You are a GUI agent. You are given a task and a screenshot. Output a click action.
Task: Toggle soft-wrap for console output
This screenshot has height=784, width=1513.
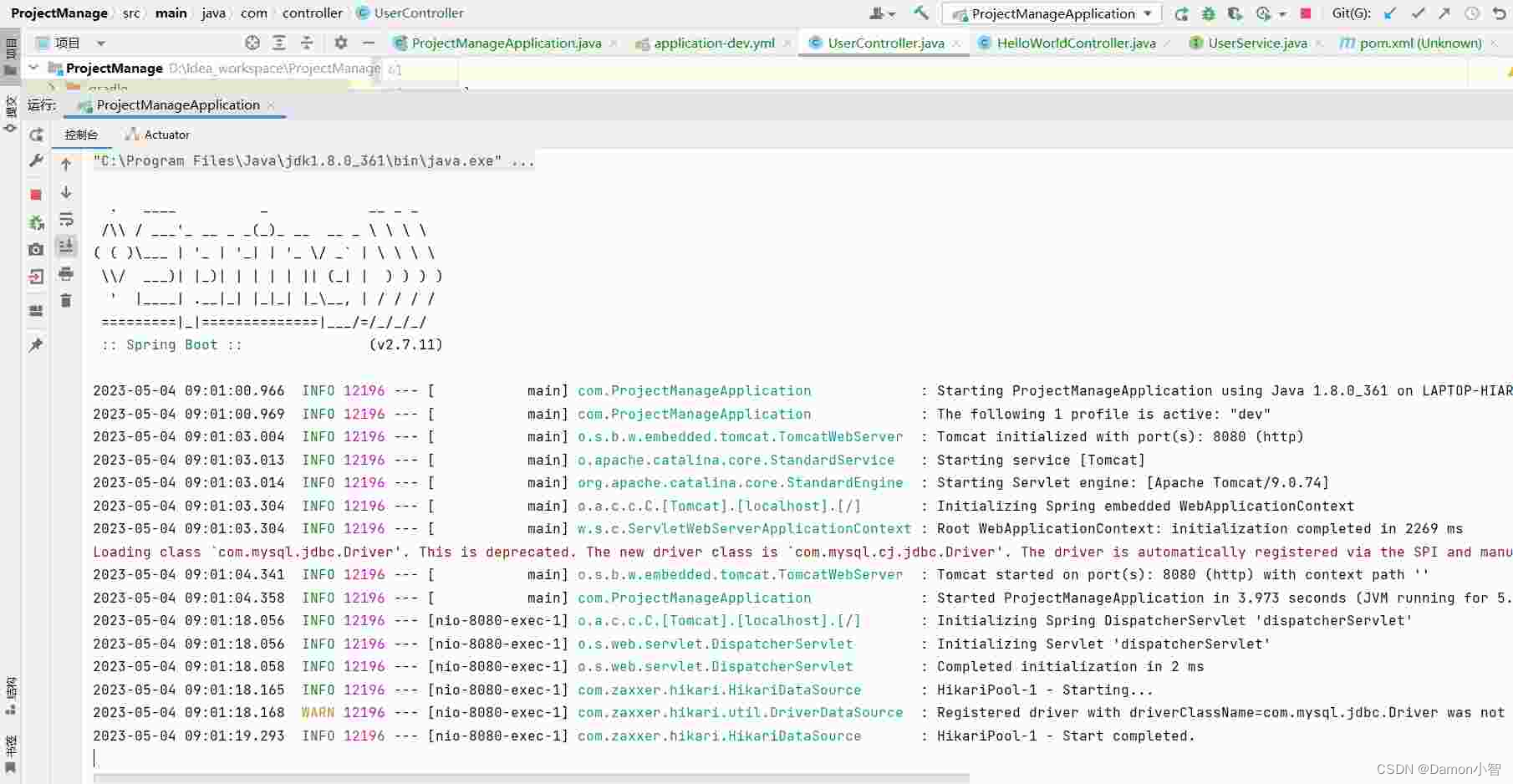[66, 220]
